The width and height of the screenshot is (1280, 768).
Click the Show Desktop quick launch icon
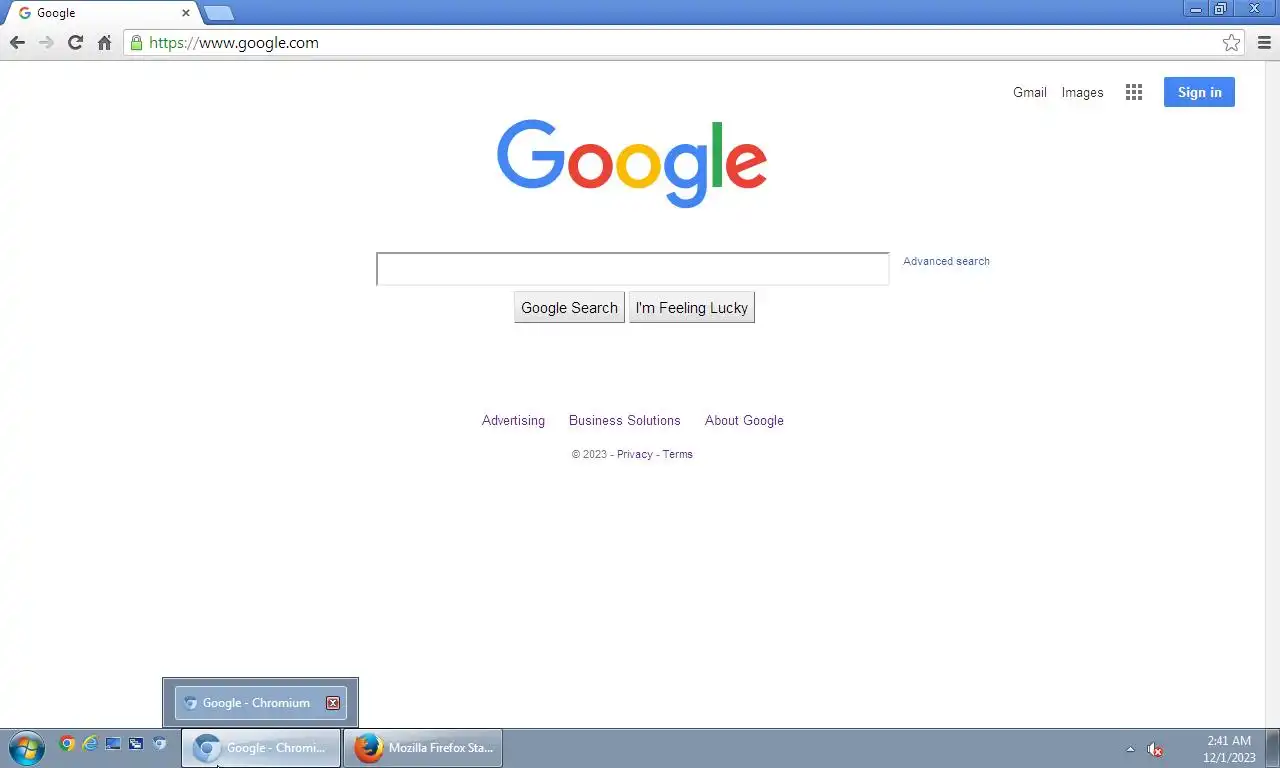point(113,743)
